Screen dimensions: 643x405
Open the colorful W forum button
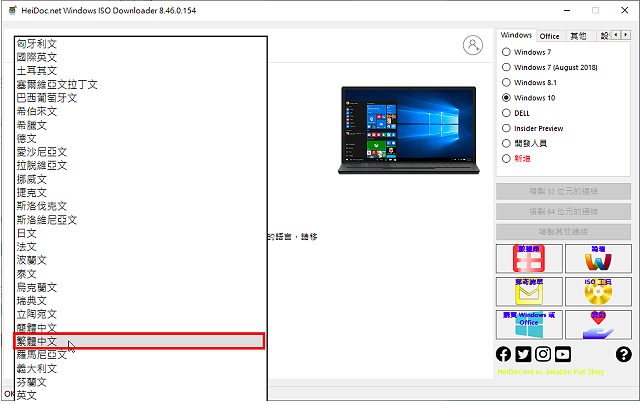tap(598, 259)
